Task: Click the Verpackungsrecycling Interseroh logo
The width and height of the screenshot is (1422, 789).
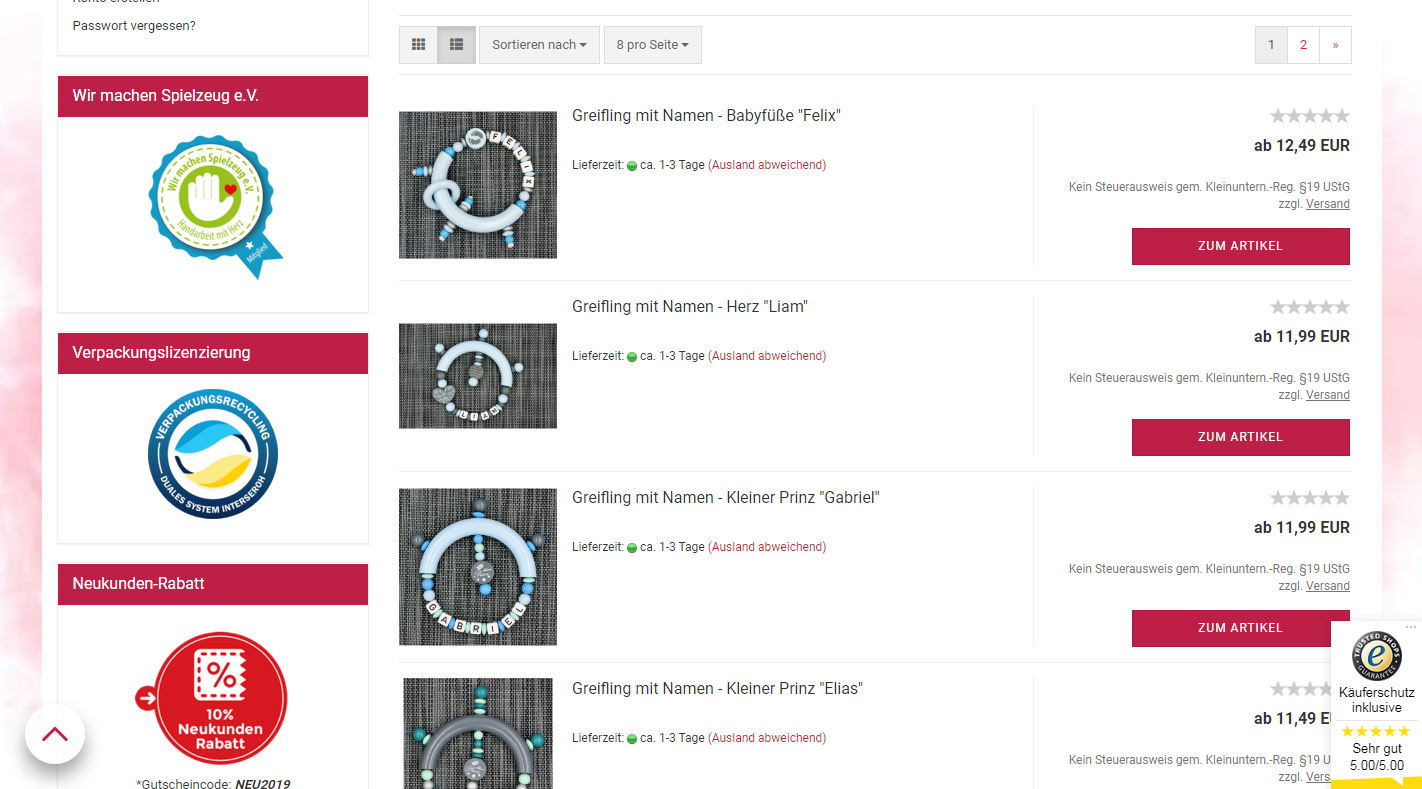Action: [213, 454]
